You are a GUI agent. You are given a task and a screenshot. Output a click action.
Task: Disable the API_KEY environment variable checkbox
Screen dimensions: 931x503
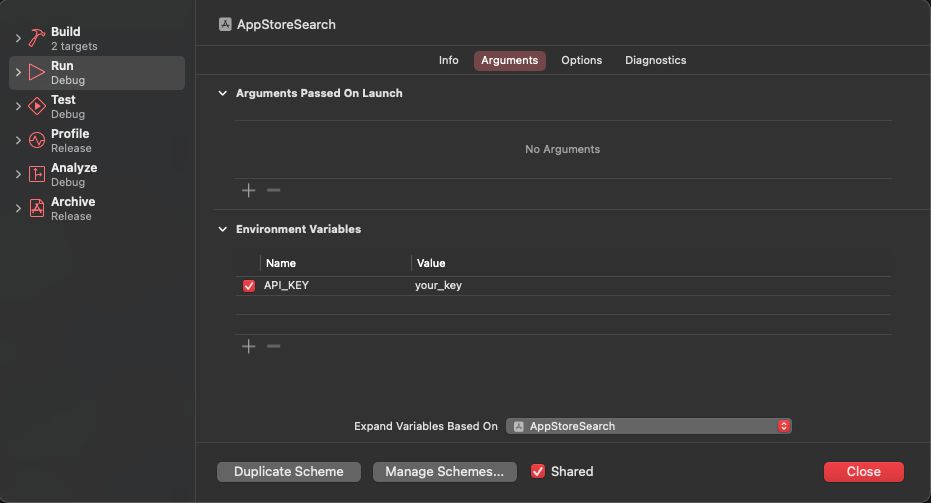click(x=249, y=286)
